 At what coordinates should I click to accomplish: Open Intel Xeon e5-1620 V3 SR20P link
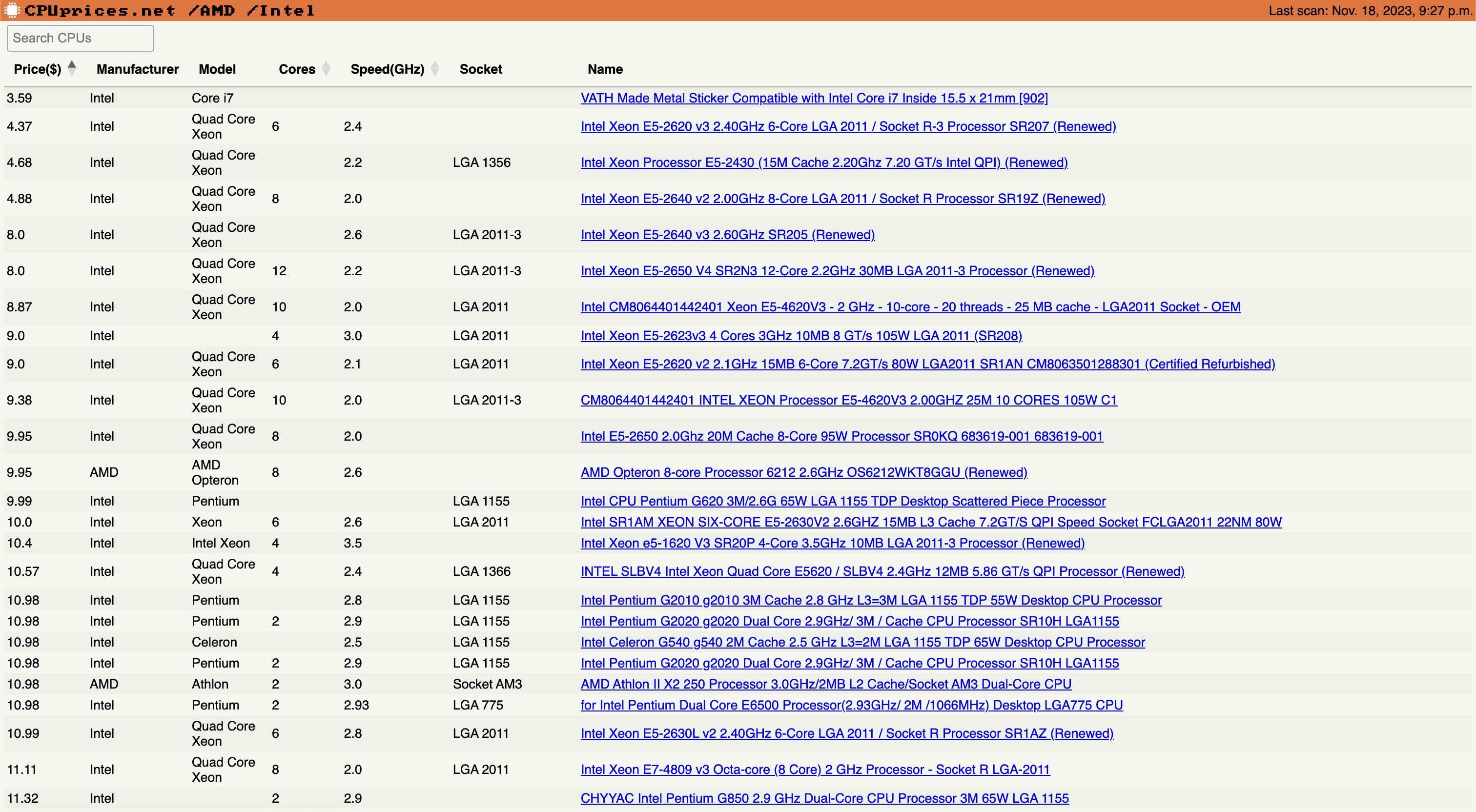(833, 543)
